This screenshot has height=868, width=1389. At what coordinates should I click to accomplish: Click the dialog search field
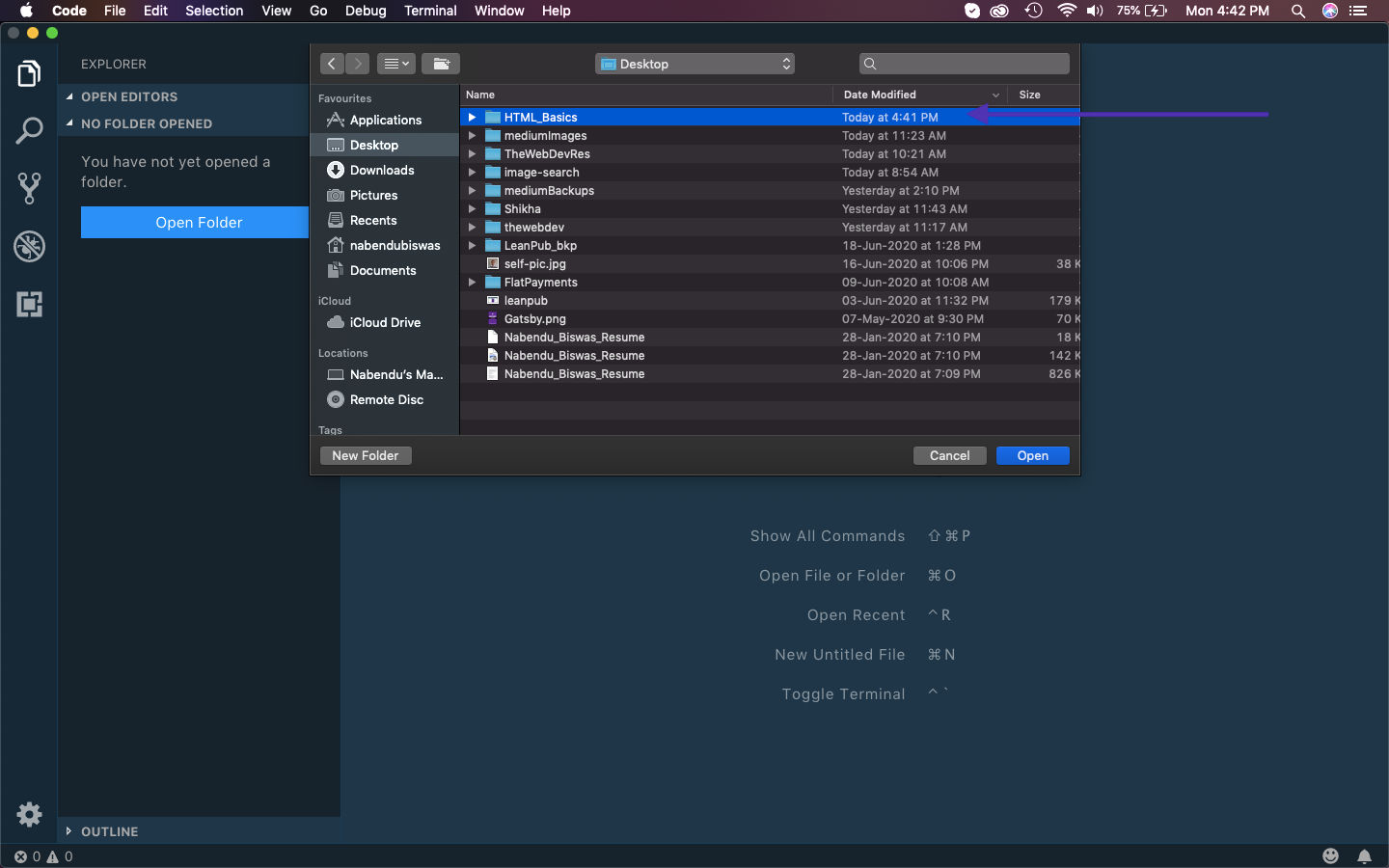pyautogui.click(x=965, y=64)
